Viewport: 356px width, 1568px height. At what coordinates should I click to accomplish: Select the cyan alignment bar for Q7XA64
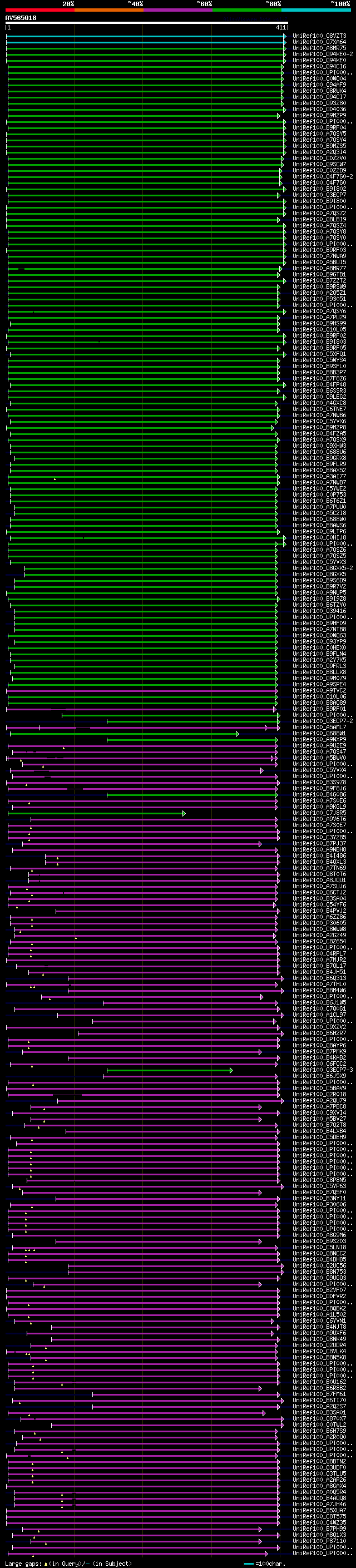[x=146, y=42]
